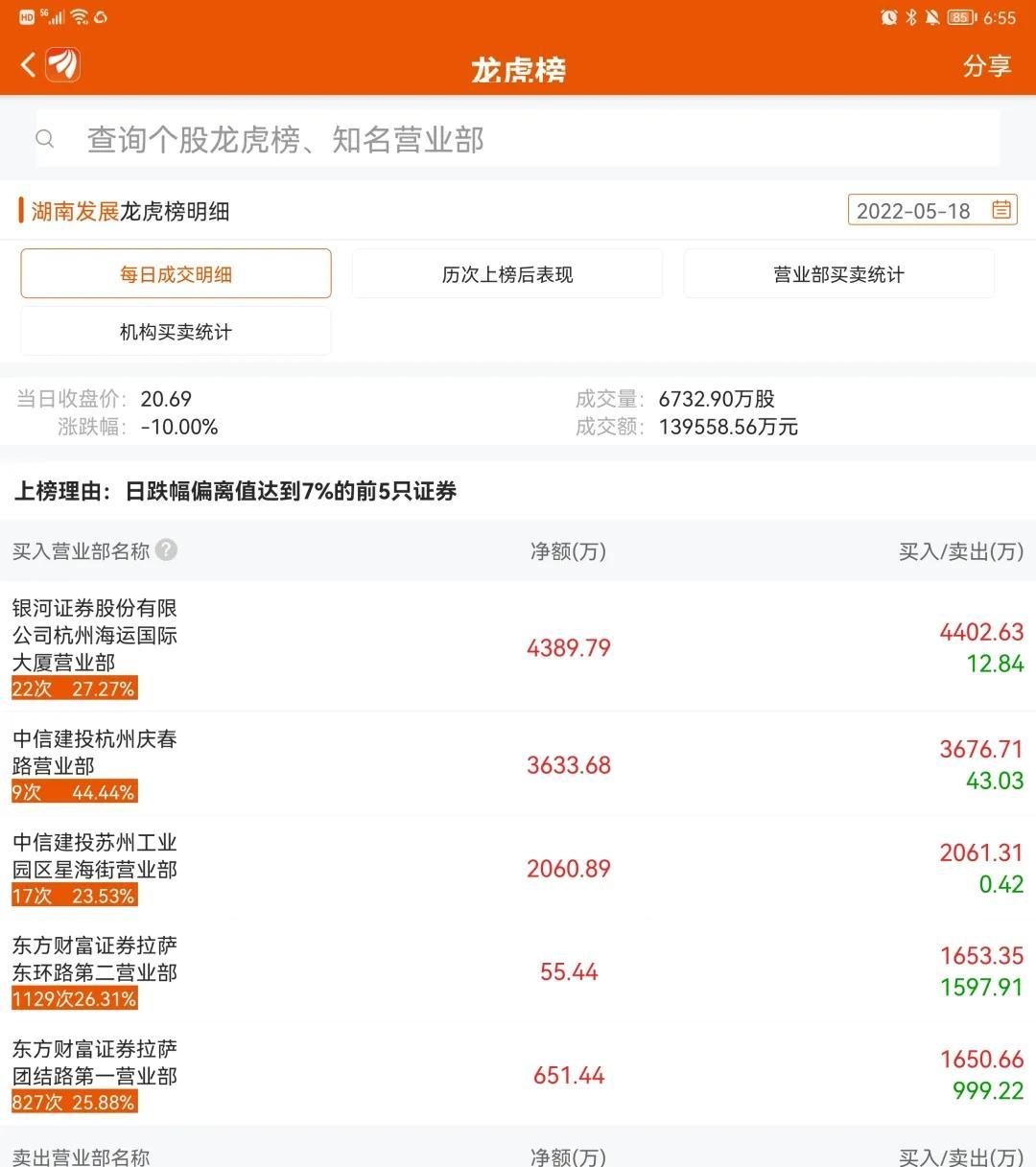Tap net amount 3633.68
The height and width of the screenshot is (1167, 1036).
tap(569, 765)
